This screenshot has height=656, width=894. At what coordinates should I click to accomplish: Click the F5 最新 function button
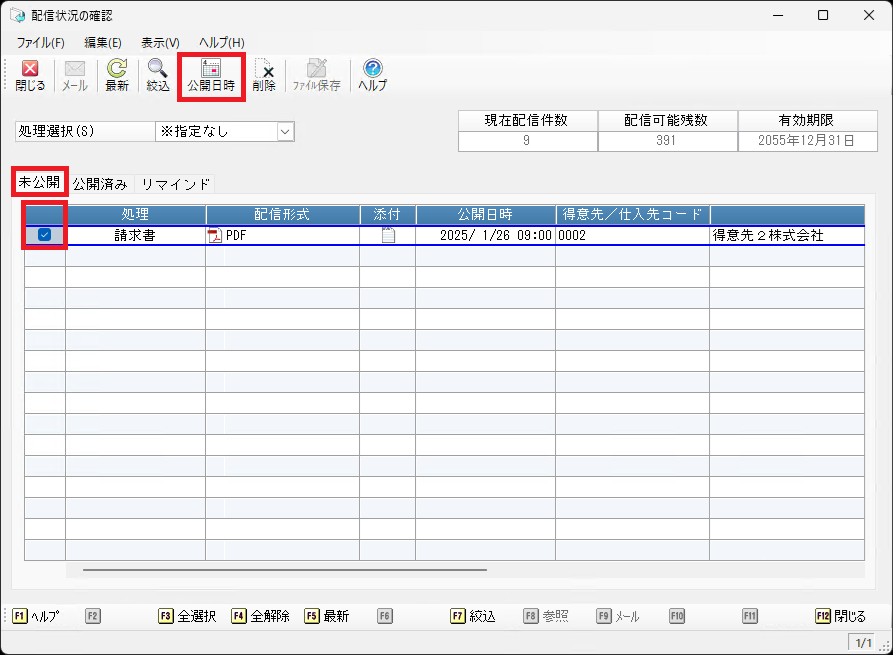point(327,616)
